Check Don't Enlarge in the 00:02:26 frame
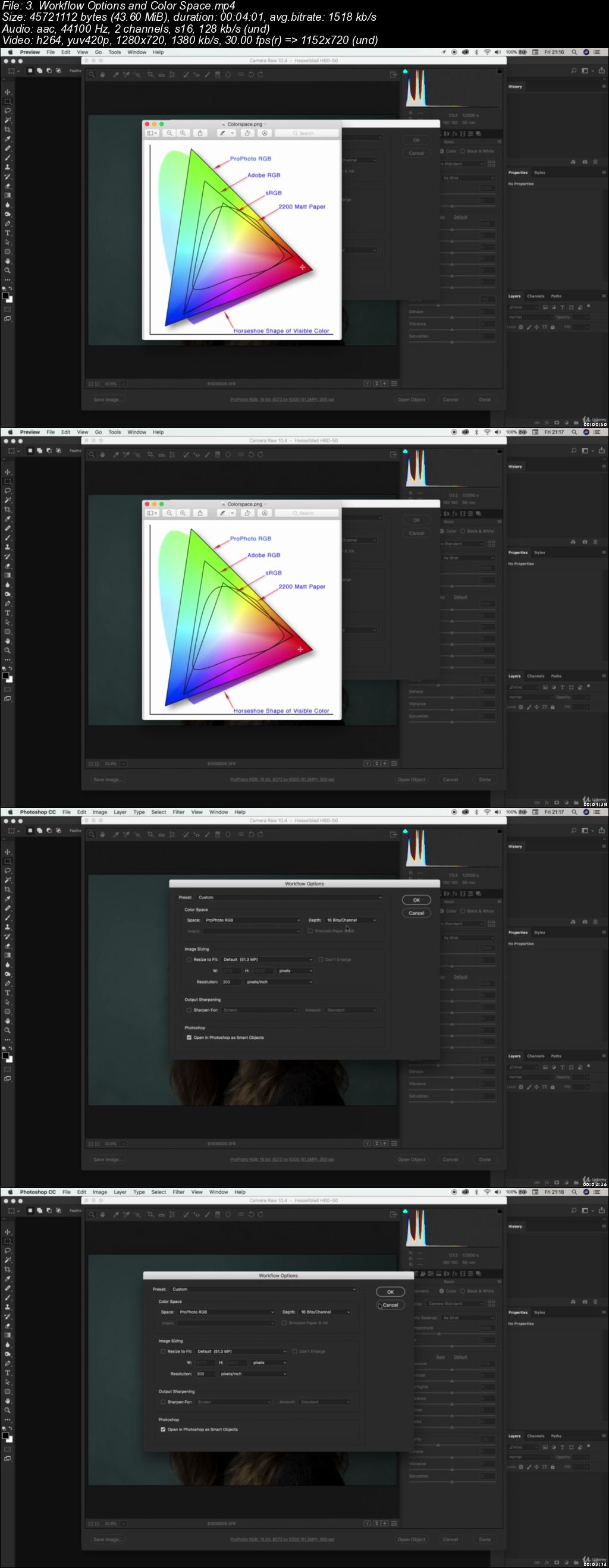609x1568 pixels. click(x=321, y=959)
